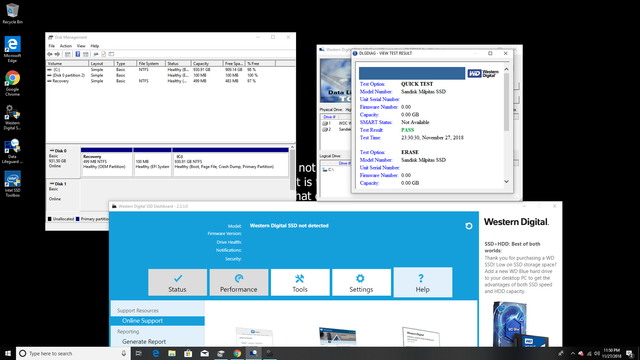Launch Google Chrome from the desktop
The height and width of the screenshot is (360, 640).
click(x=12, y=83)
